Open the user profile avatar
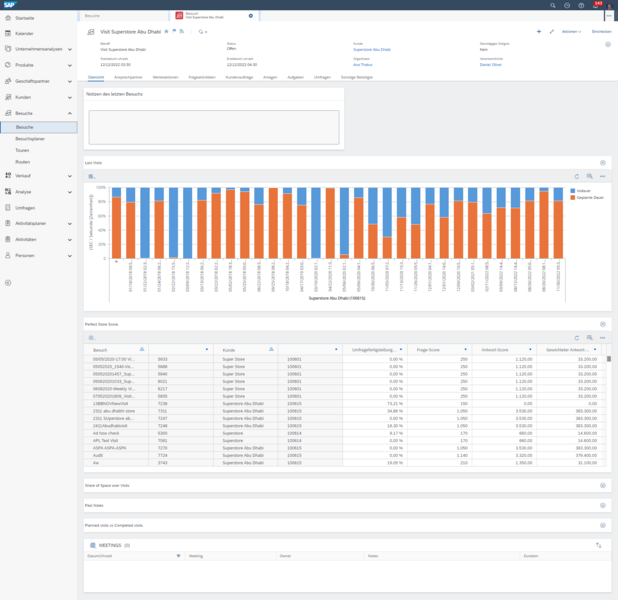The image size is (618, 600). click(610, 6)
